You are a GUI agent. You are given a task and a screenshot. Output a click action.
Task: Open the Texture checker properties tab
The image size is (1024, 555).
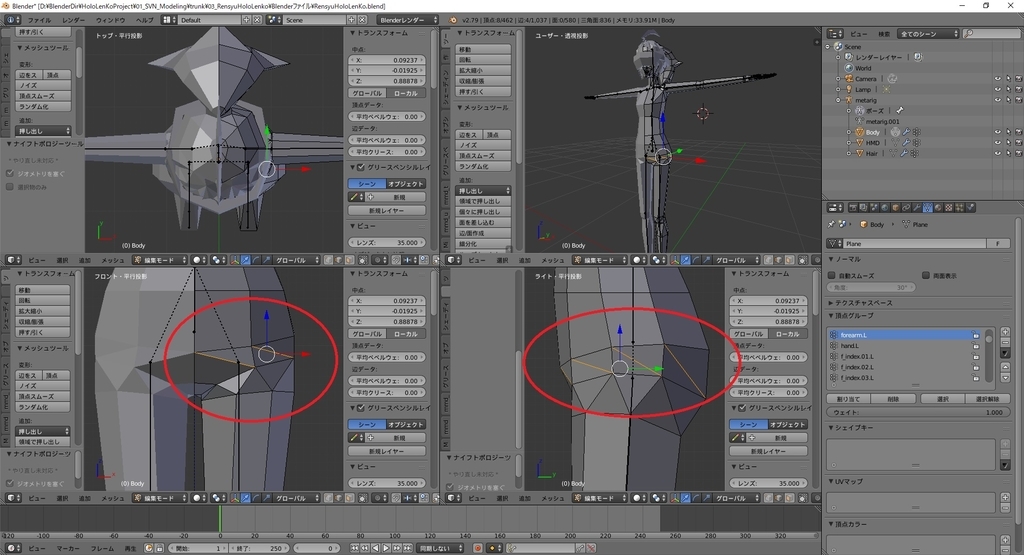949,208
